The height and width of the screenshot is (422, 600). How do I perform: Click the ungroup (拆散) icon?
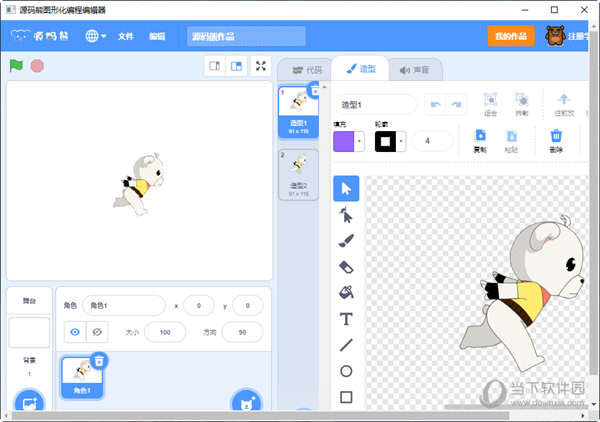[x=522, y=104]
